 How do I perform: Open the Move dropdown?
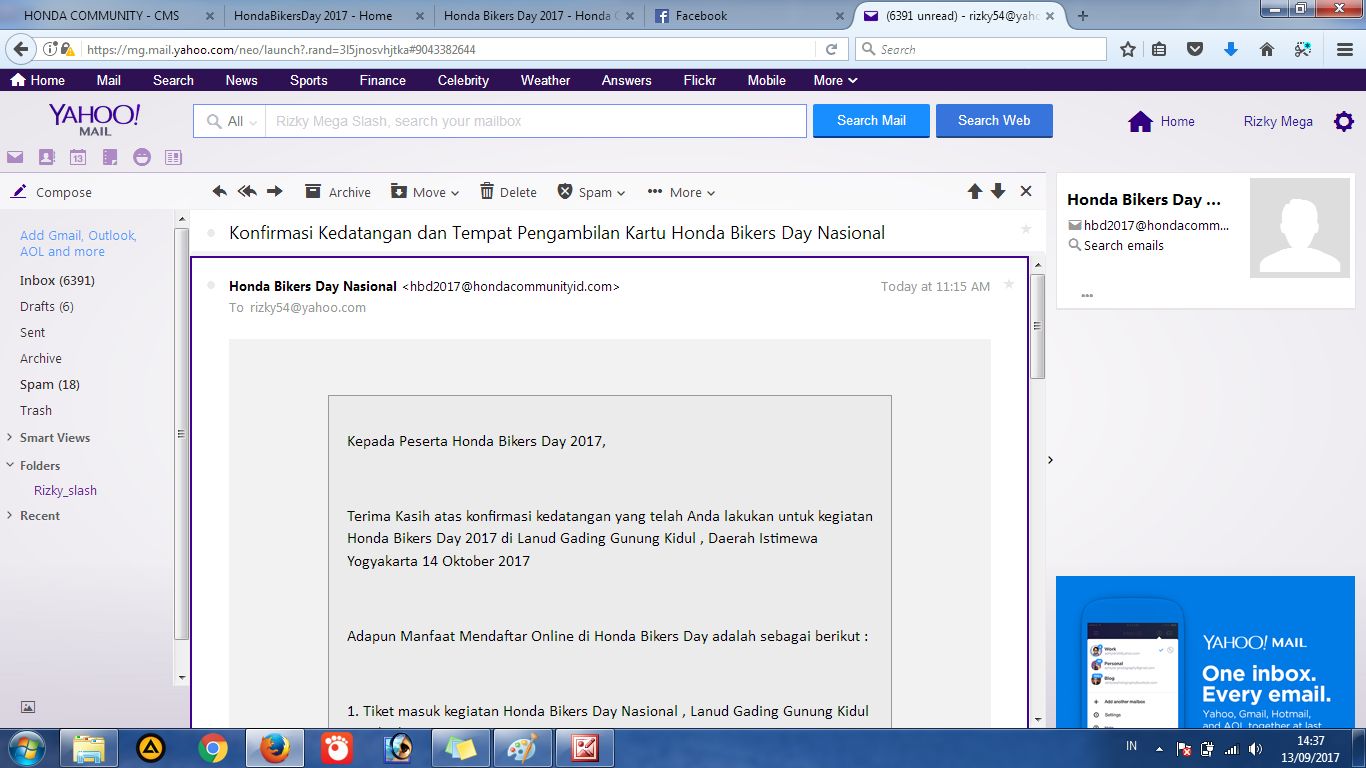coord(425,192)
